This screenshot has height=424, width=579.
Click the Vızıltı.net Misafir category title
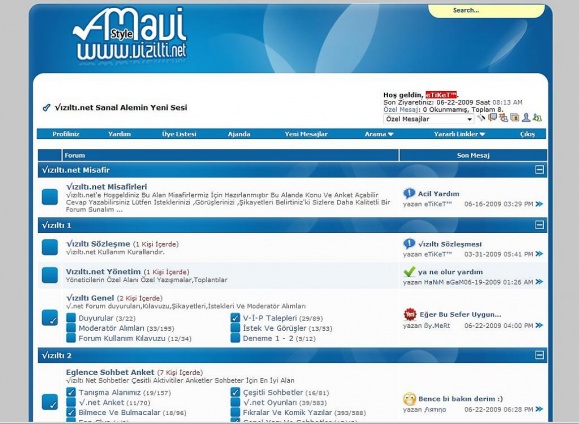click(x=76, y=170)
